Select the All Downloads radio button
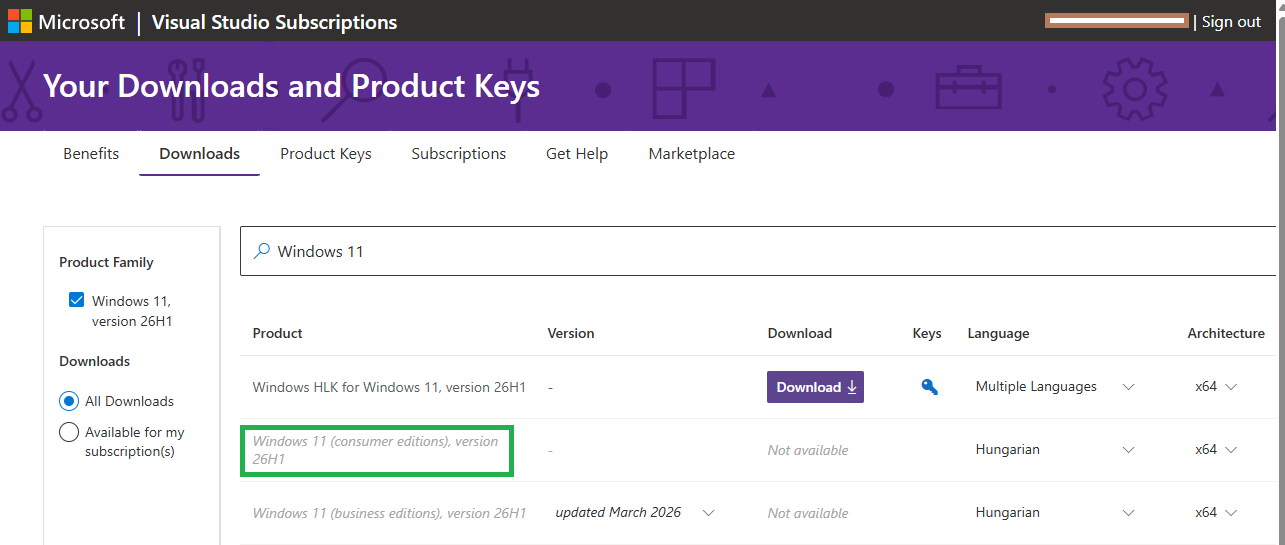This screenshot has height=545, width=1285. [69, 401]
